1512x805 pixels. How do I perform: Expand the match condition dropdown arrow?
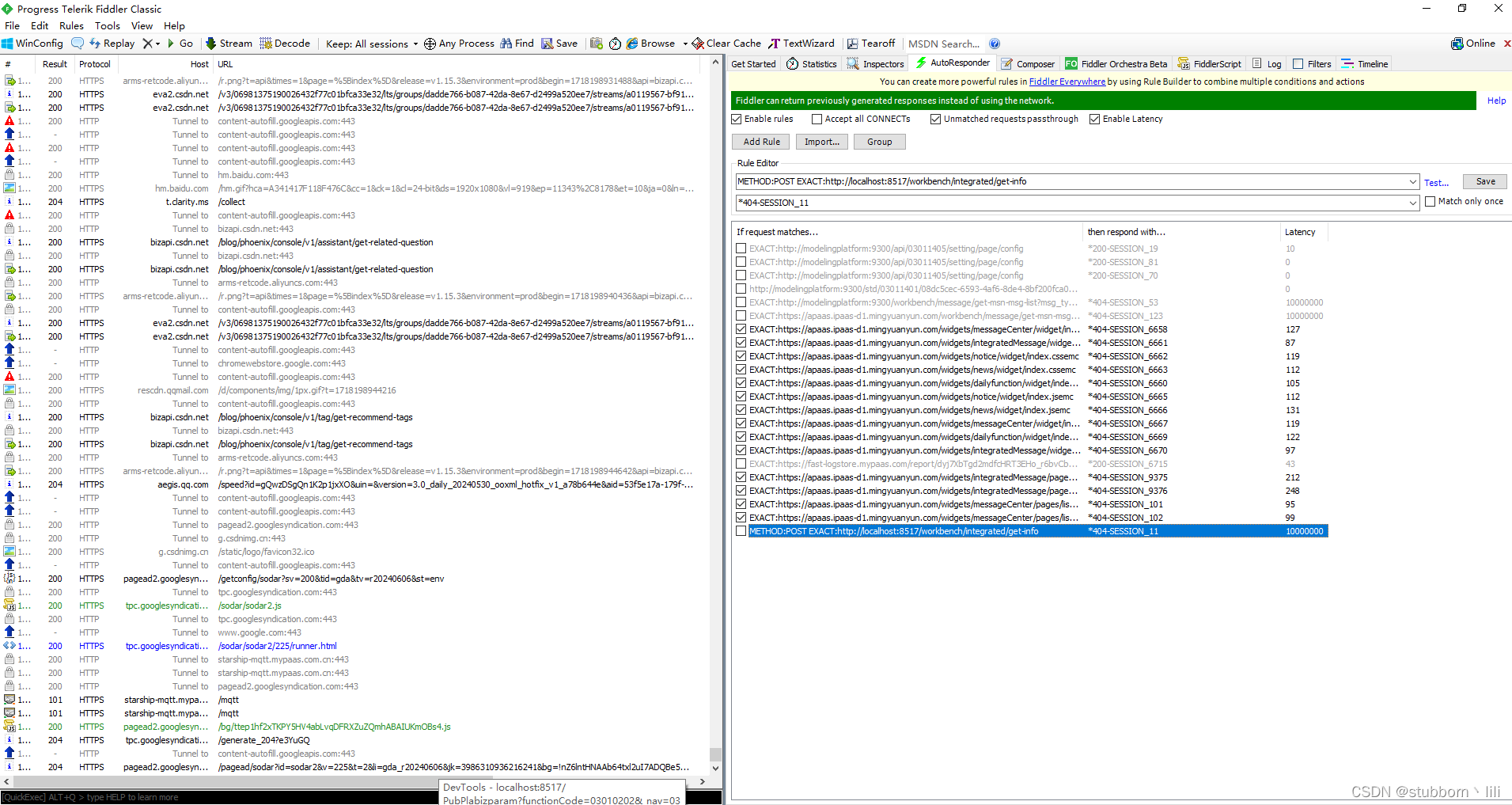coord(1413,181)
